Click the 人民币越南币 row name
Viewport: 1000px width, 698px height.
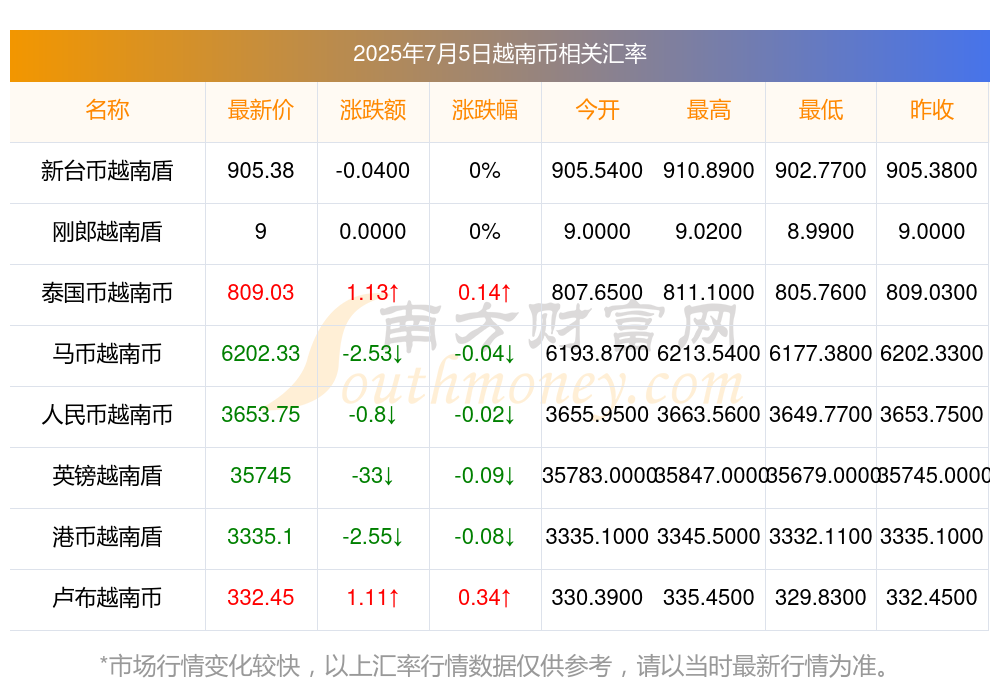pos(107,415)
